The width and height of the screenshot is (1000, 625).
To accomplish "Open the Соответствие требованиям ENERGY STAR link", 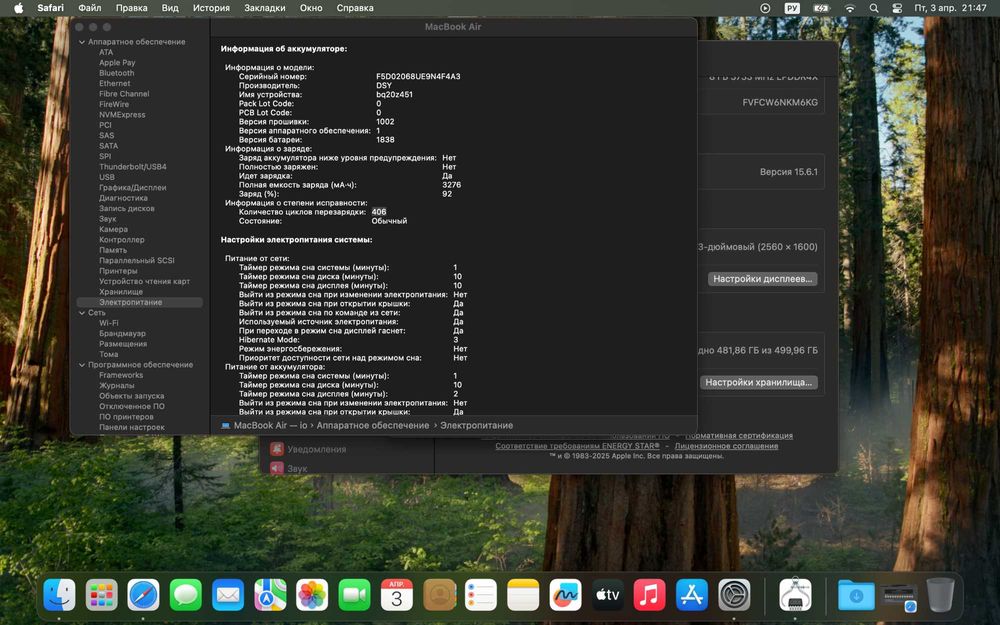I will pyautogui.click(x=577, y=446).
